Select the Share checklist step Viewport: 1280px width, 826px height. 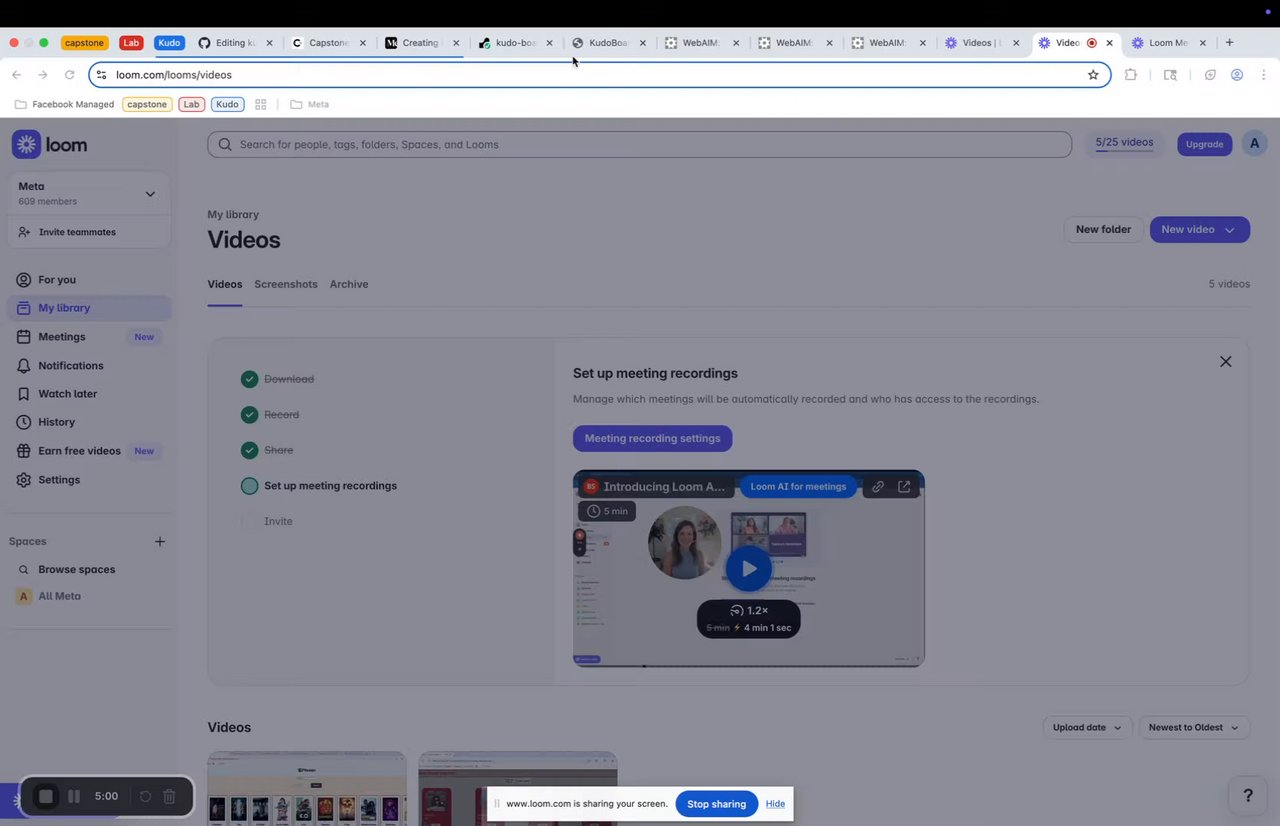tap(267, 450)
